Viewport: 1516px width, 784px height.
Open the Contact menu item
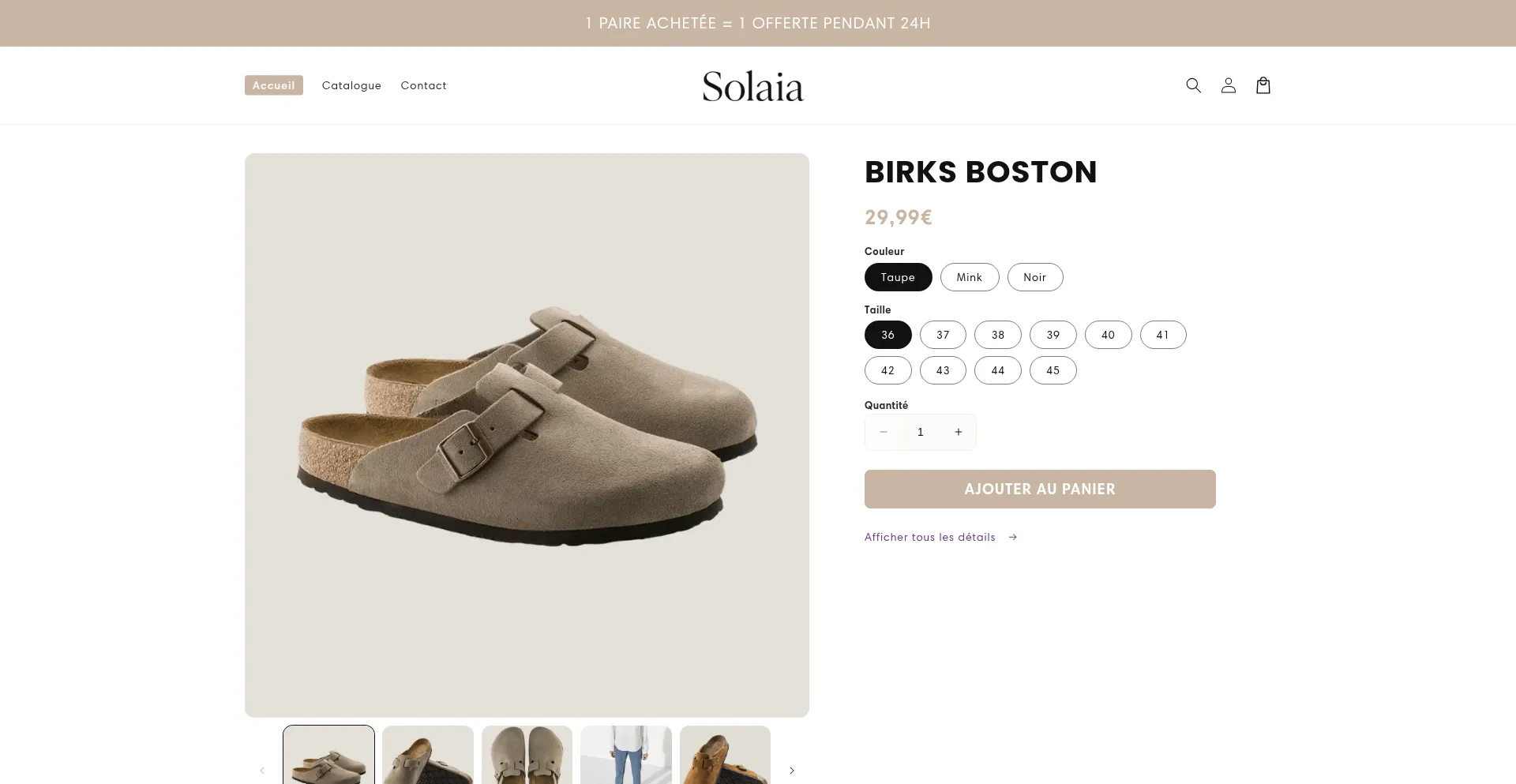(423, 85)
